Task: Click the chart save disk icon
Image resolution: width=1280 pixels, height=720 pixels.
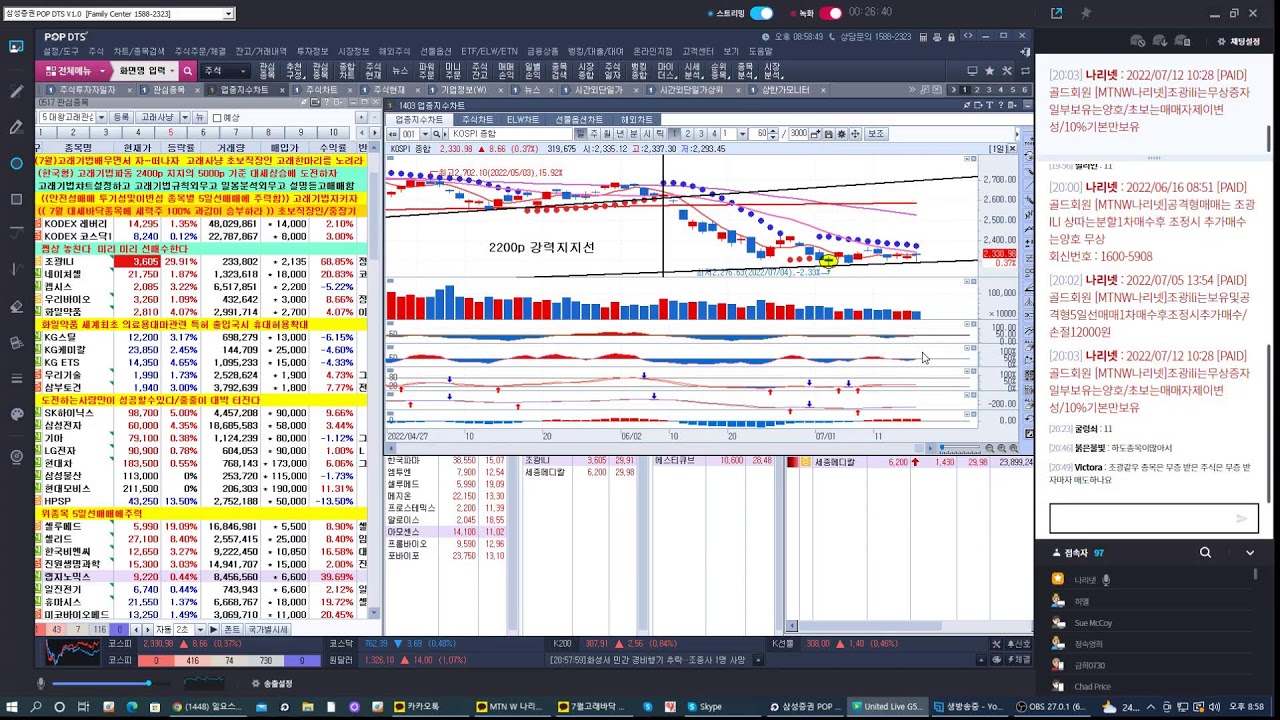Action: (x=828, y=134)
